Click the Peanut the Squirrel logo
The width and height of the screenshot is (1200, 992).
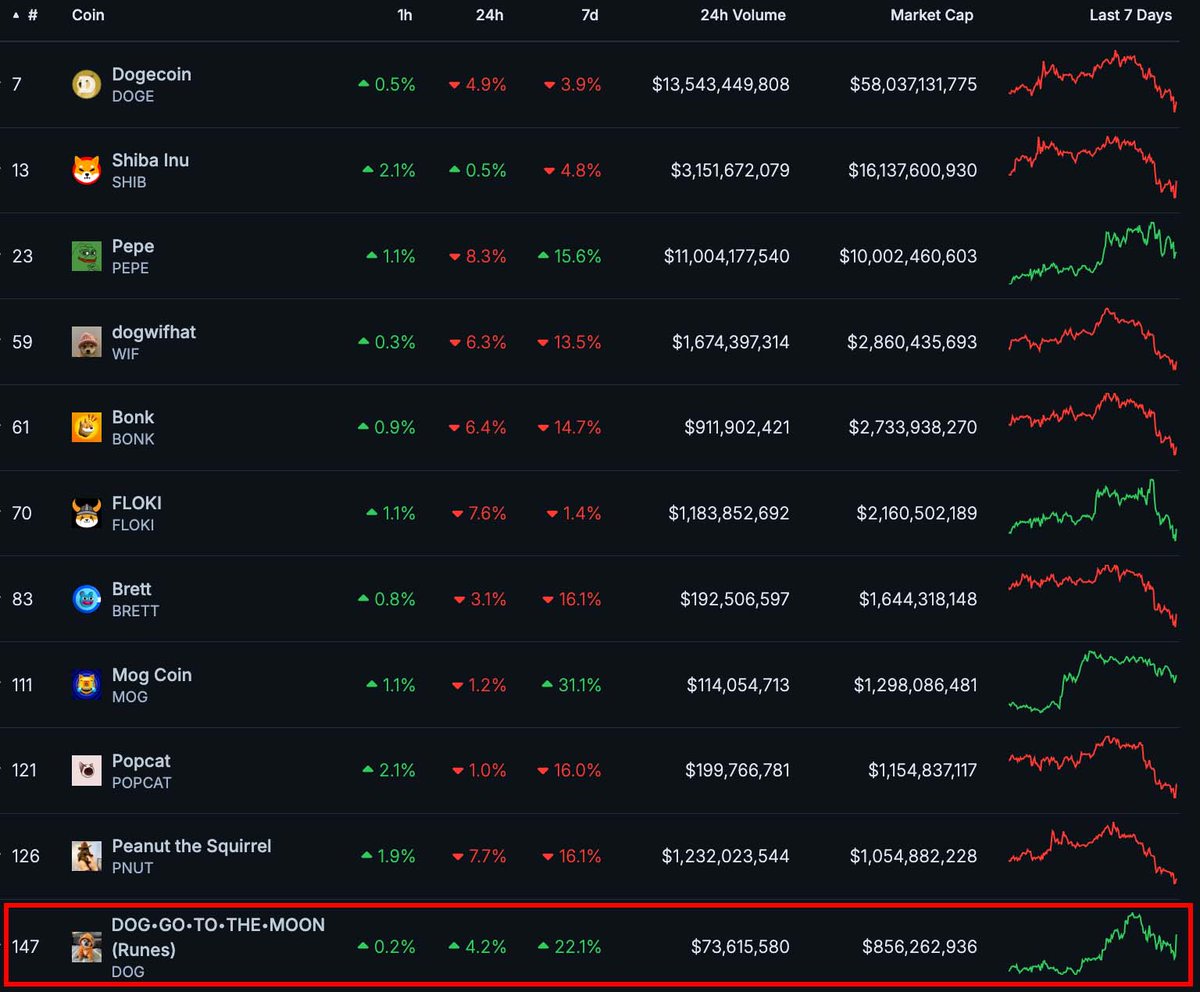[x=86, y=856]
